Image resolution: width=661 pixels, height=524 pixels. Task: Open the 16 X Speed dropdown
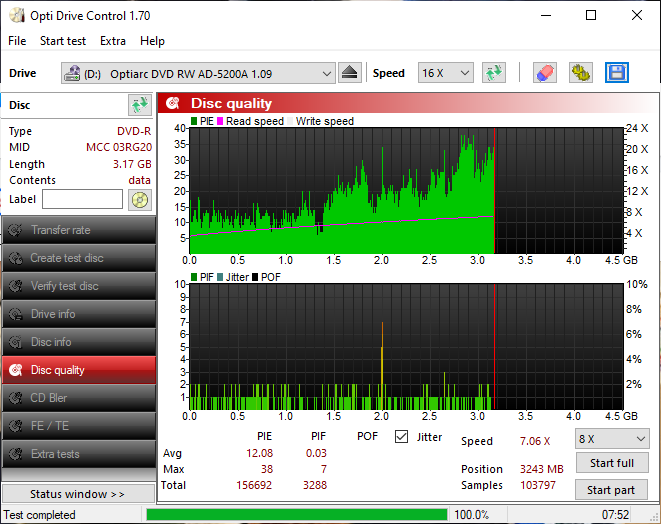pos(446,73)
